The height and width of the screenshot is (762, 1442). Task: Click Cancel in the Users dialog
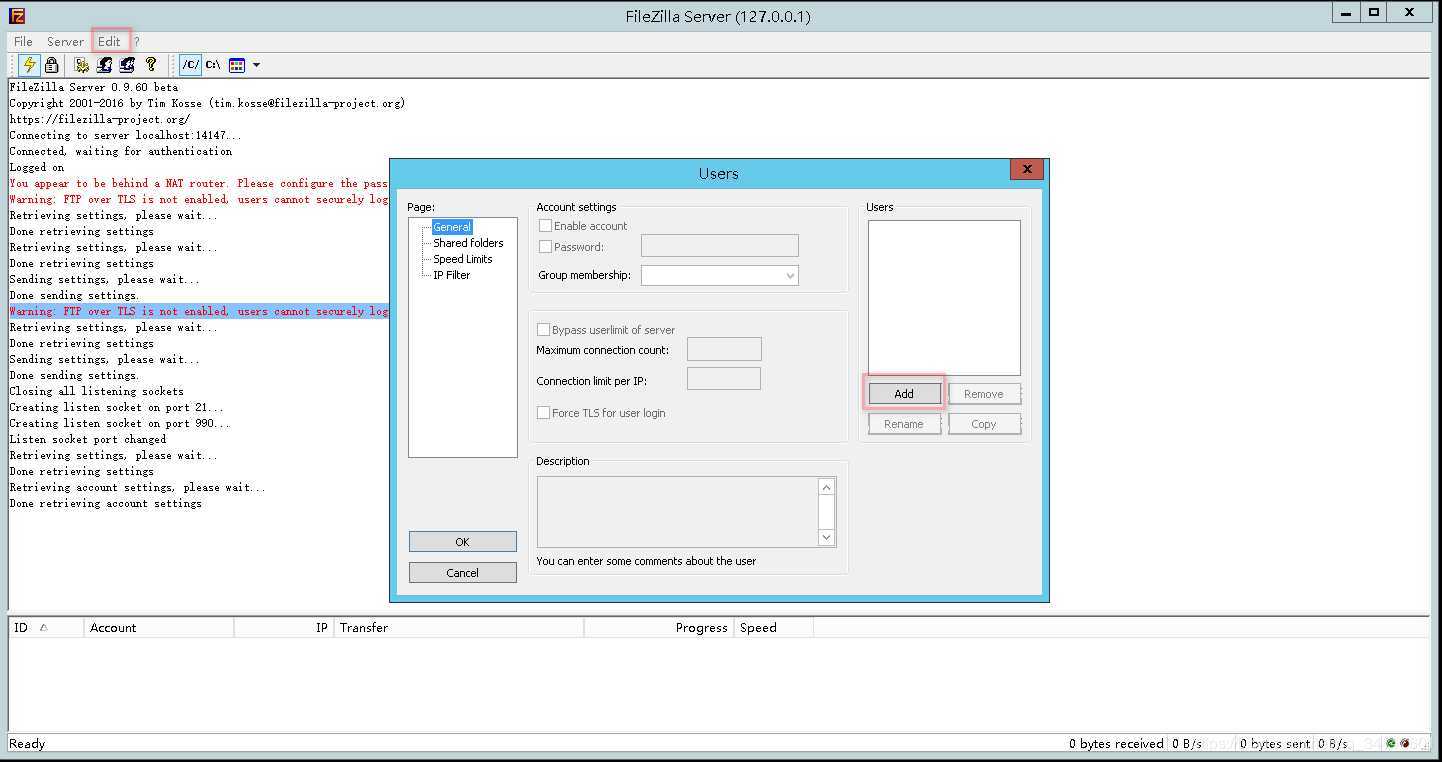pos(462,573)
